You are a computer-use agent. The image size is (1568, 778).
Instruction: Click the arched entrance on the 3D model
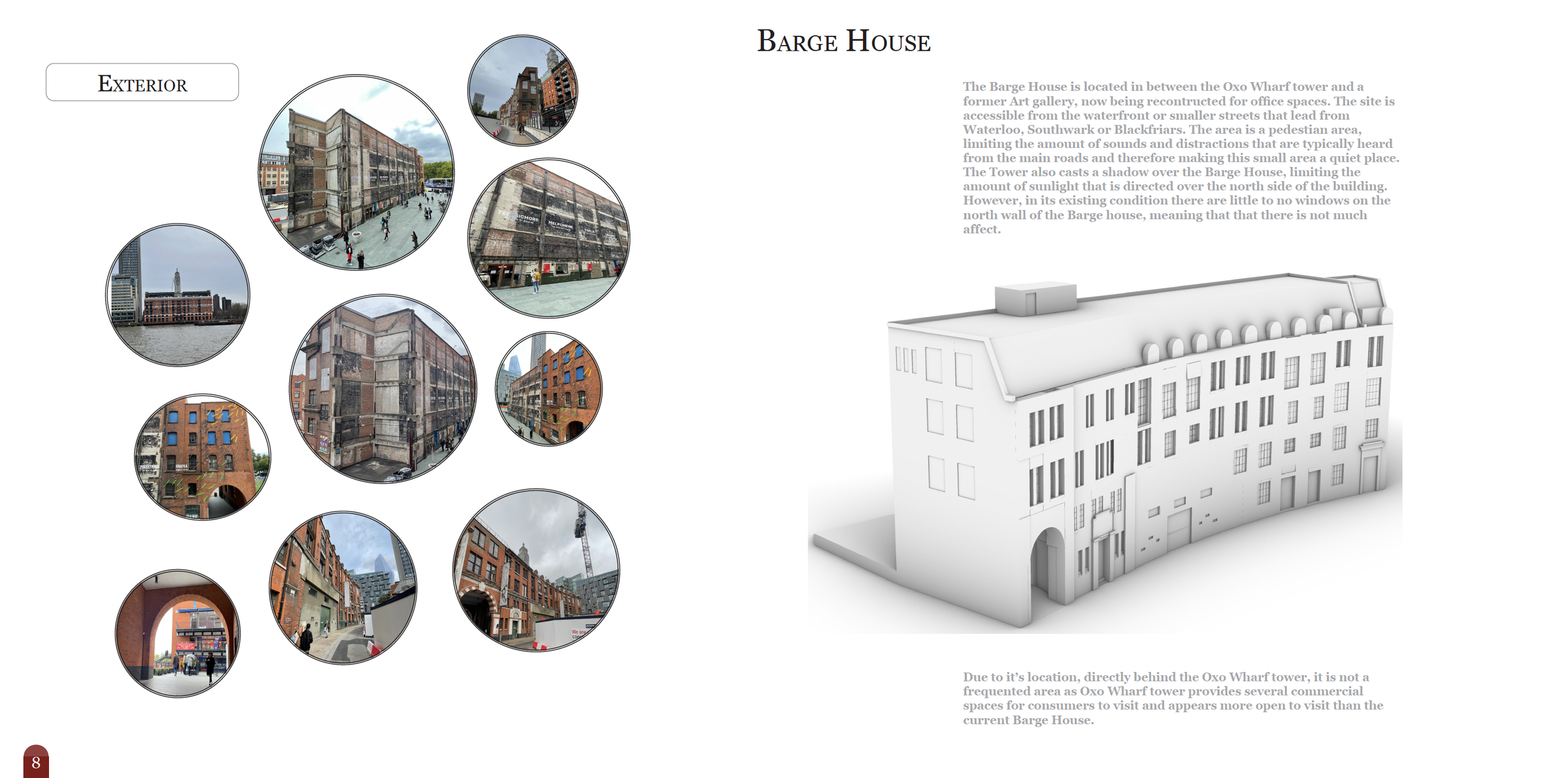coord(1047,564)
